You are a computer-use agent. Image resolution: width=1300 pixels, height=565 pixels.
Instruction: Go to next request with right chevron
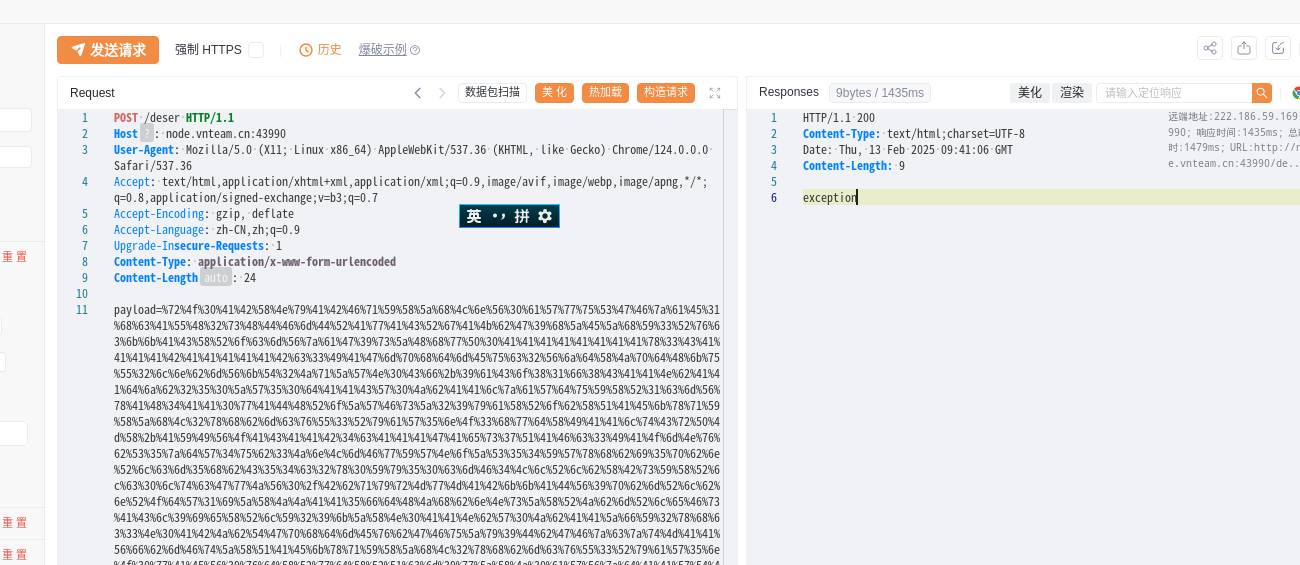442,93
